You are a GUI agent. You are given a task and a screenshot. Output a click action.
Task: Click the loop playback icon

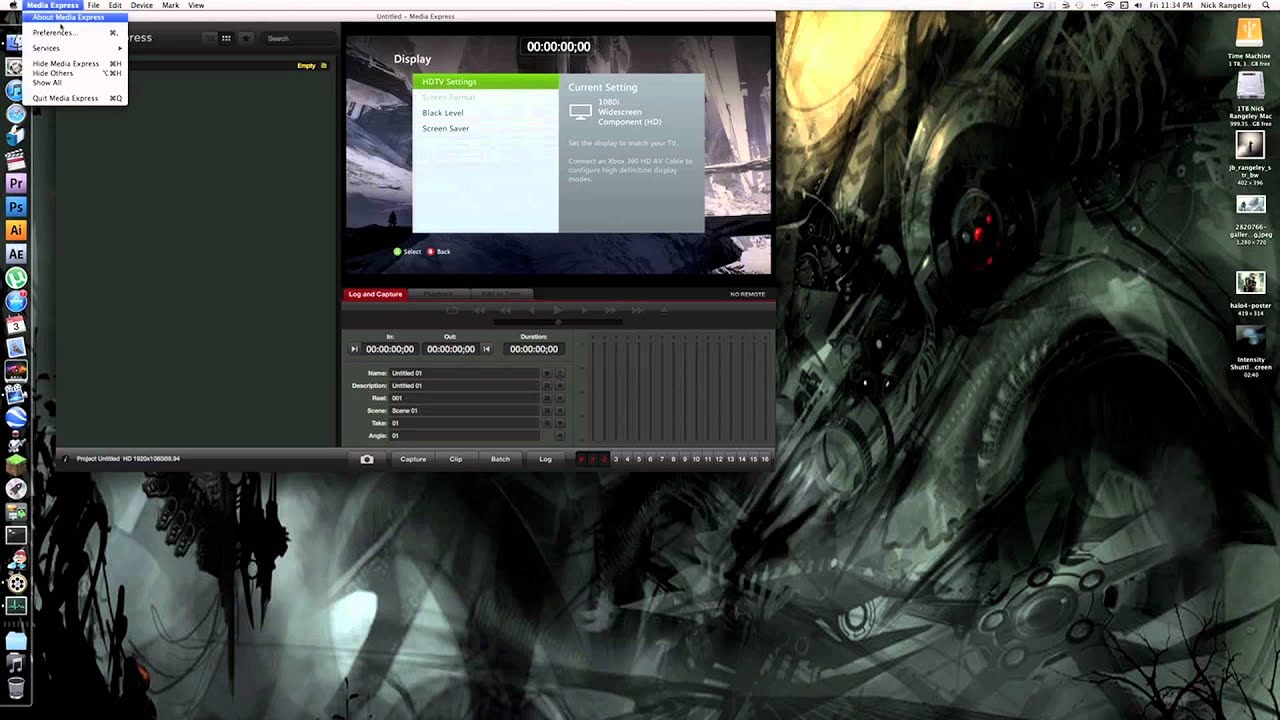point(452,310)
